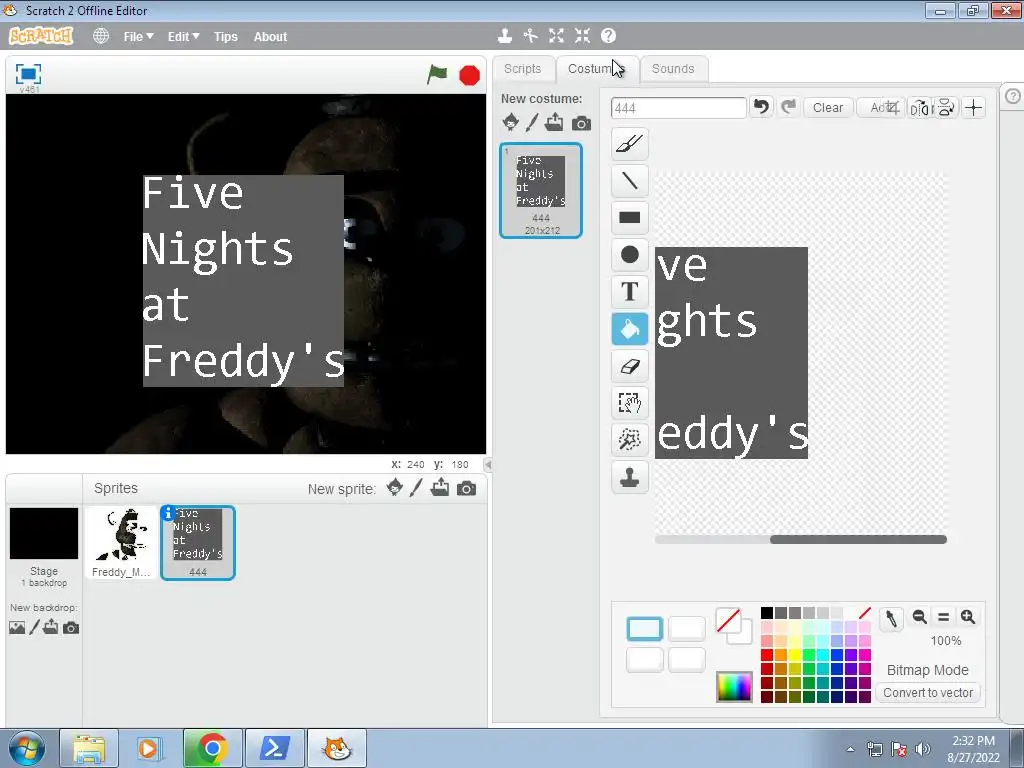Open the File menu
1024x768 pixels.
(138, 37)
